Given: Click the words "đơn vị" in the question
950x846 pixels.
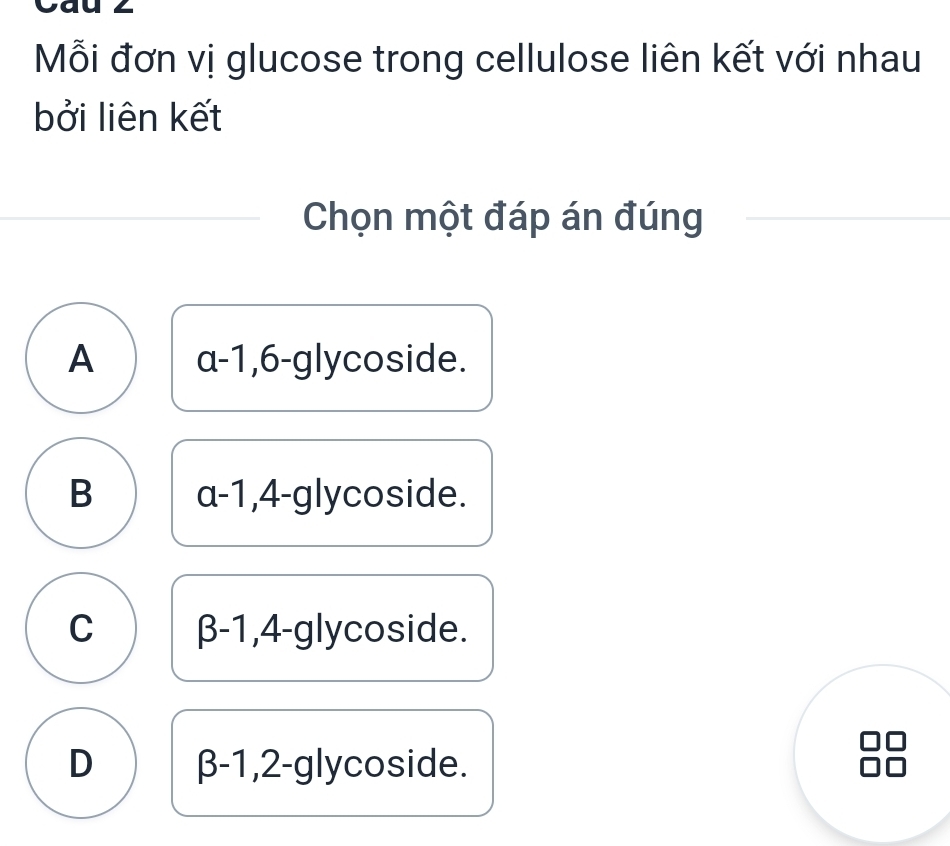Looking at the screenshot, I should click(x=165, y=60).
